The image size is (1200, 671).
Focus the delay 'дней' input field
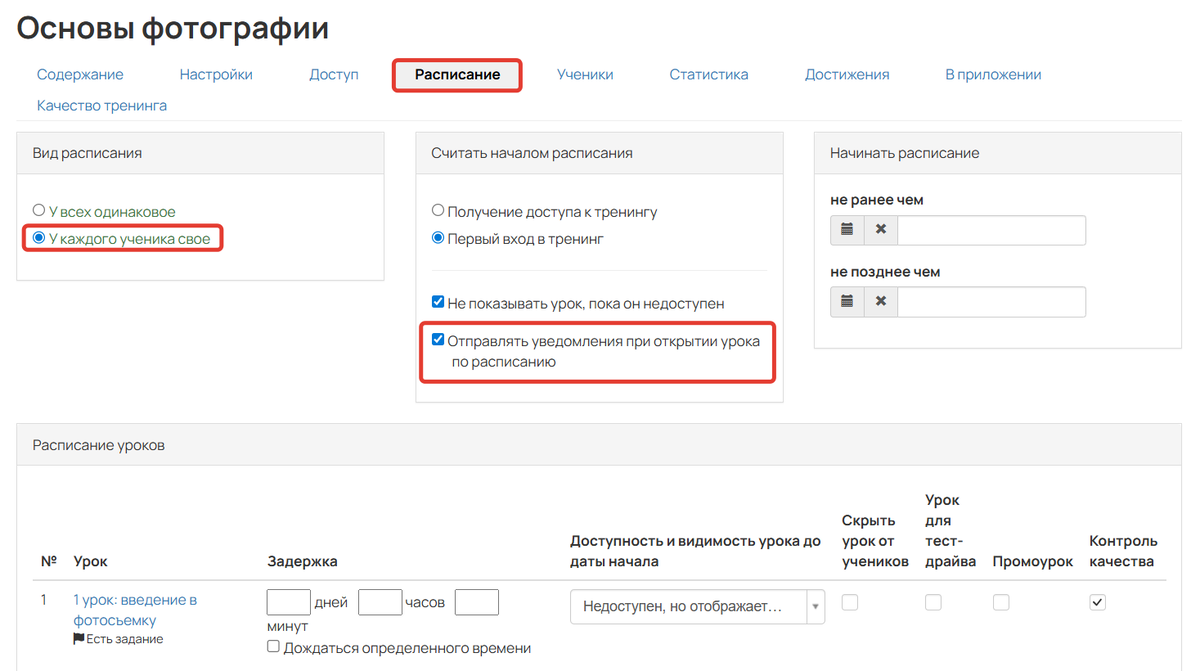(289, 602)
